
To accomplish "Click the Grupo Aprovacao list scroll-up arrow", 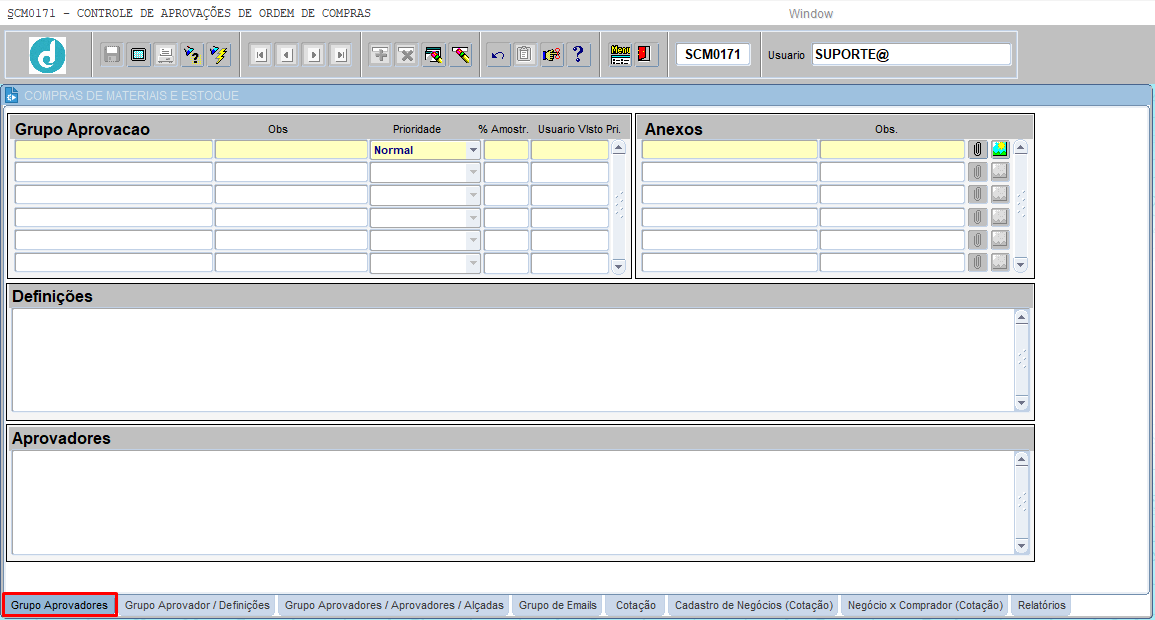I will (x=619, y=148).
